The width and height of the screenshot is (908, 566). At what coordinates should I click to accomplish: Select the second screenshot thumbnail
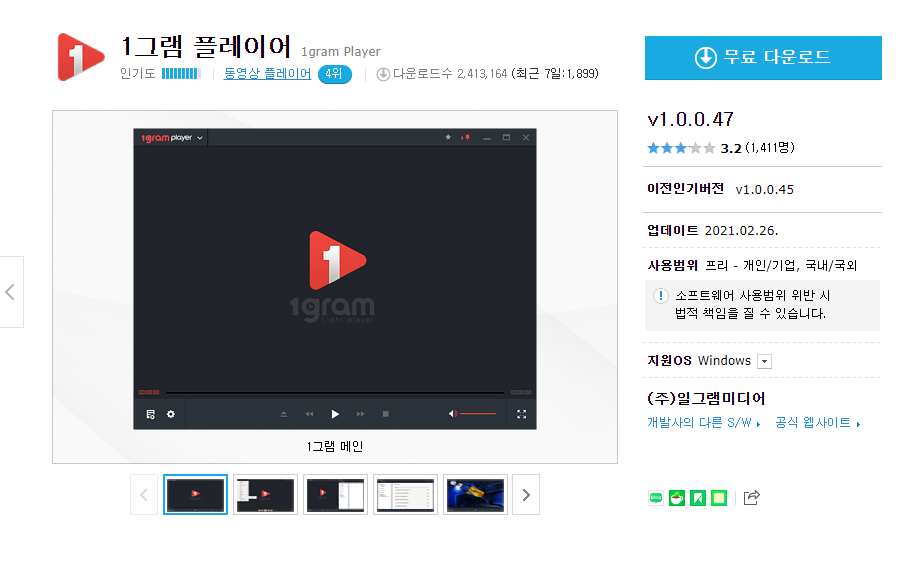[x=265, y=495]
